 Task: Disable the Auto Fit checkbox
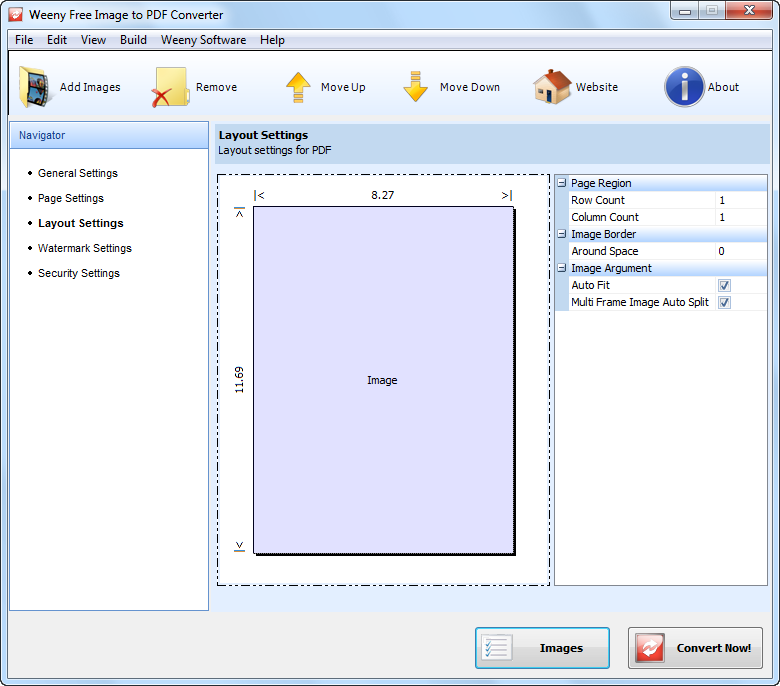pos(724,285)
